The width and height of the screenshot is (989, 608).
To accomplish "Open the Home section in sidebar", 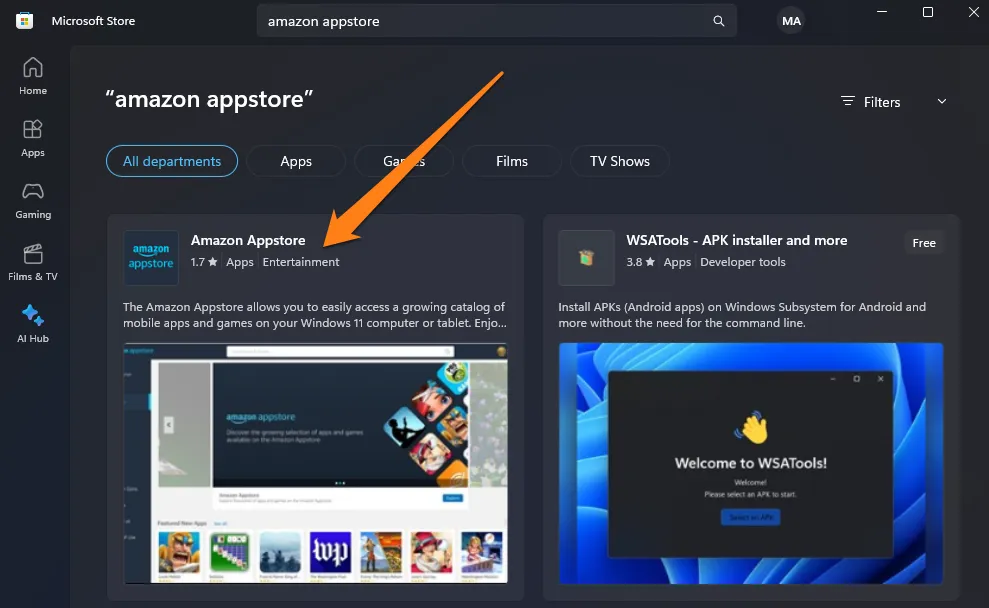I will pyautogui.click(x=33, y=76).
